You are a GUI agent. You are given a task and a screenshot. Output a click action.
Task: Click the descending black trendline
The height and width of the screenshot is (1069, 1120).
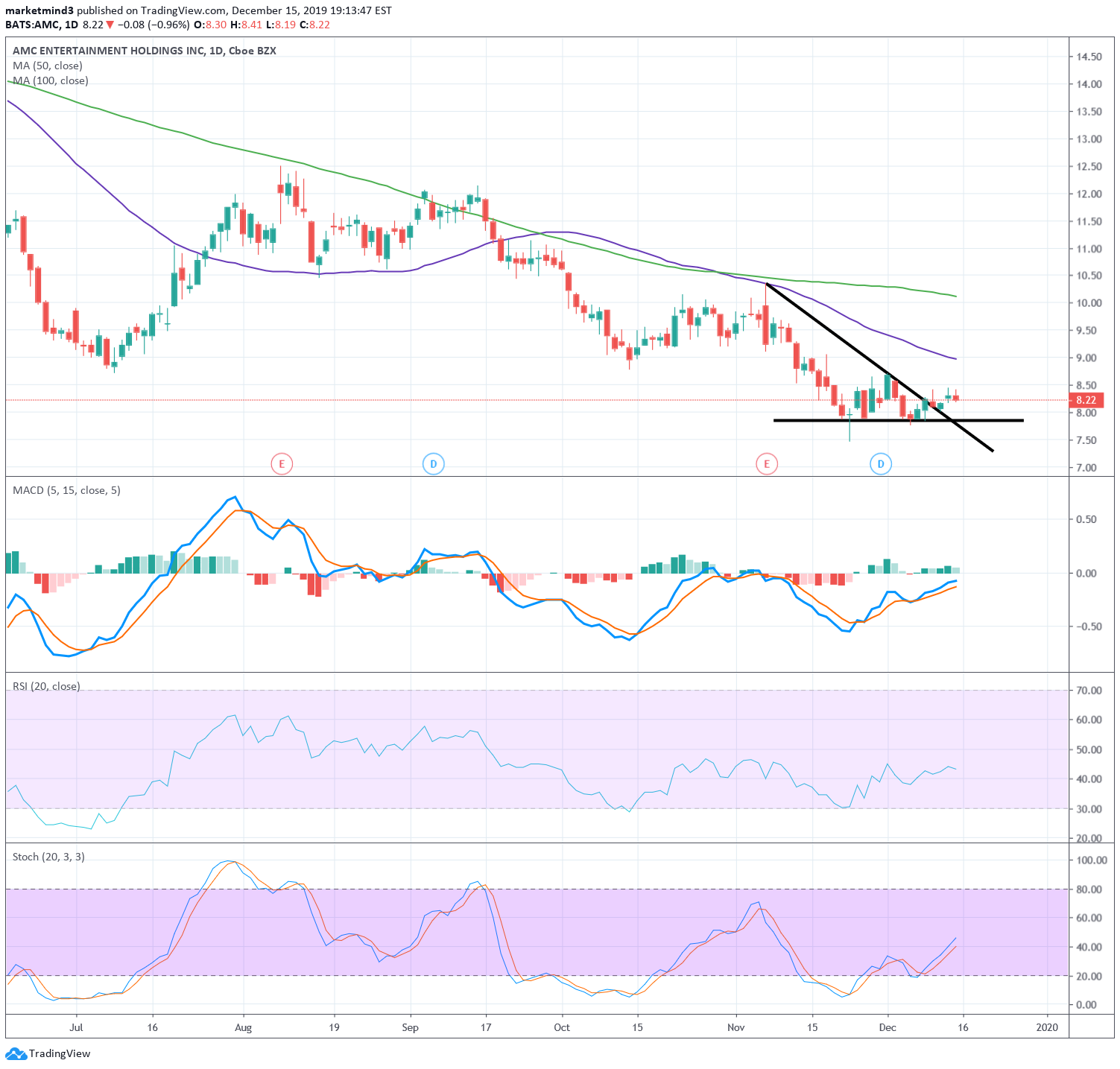(879, 368)
